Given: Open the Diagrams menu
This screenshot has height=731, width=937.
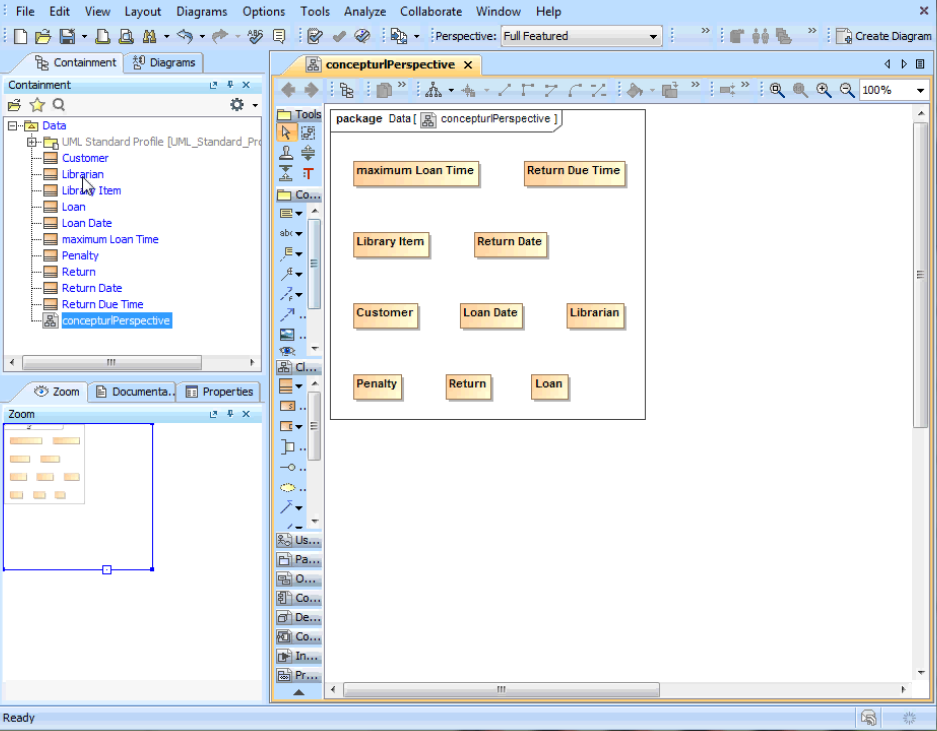Looking at the screenshot, I should (x=201, y=11).
